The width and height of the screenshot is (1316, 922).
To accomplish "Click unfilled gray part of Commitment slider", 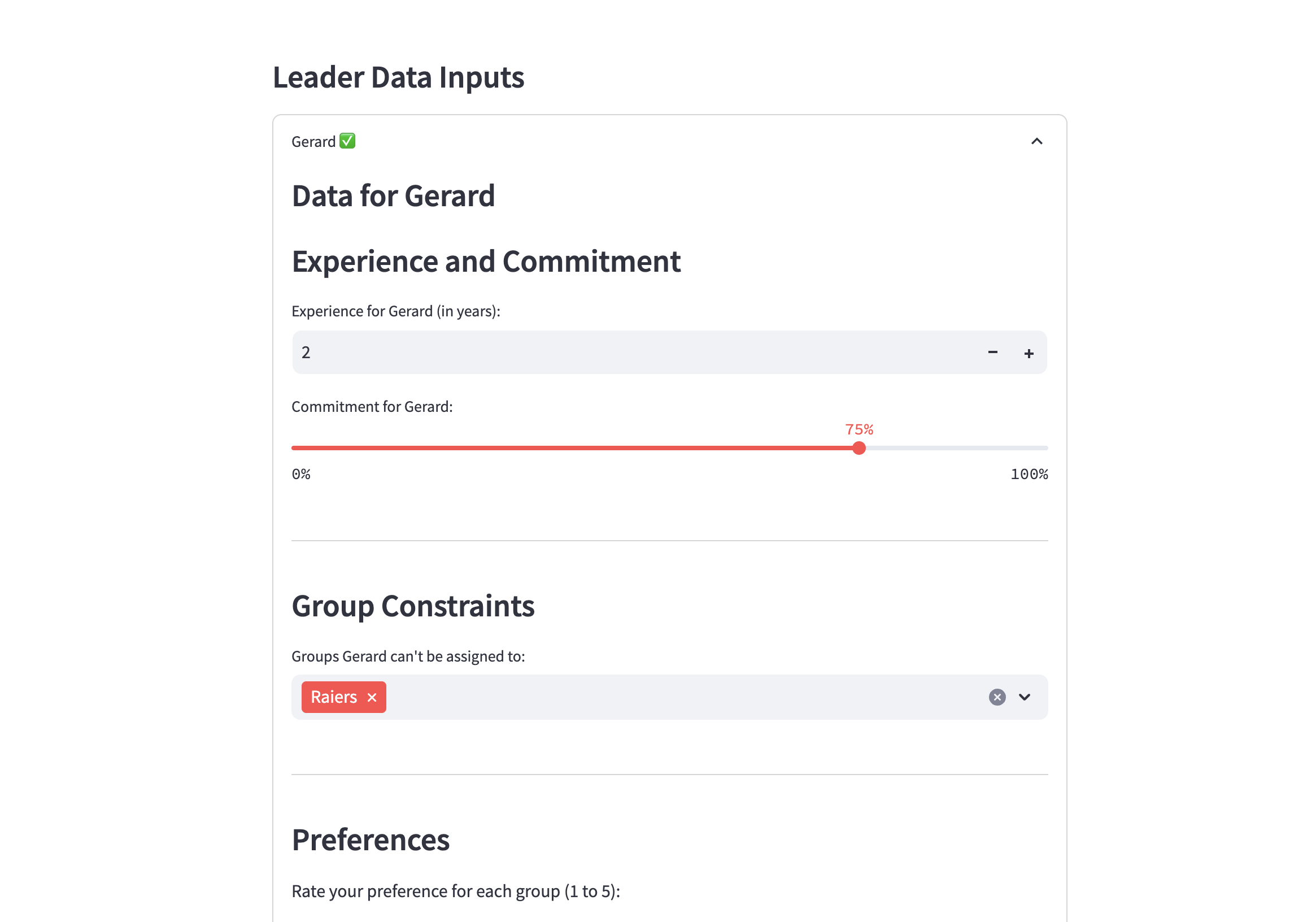I will click(957, 448).
